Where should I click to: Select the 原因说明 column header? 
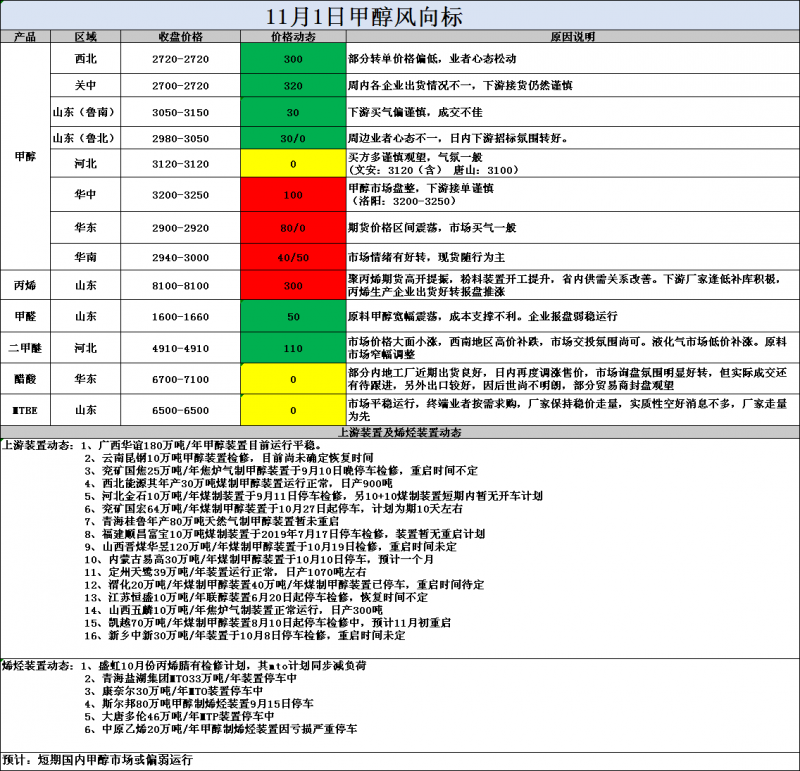tap(572, 37)
